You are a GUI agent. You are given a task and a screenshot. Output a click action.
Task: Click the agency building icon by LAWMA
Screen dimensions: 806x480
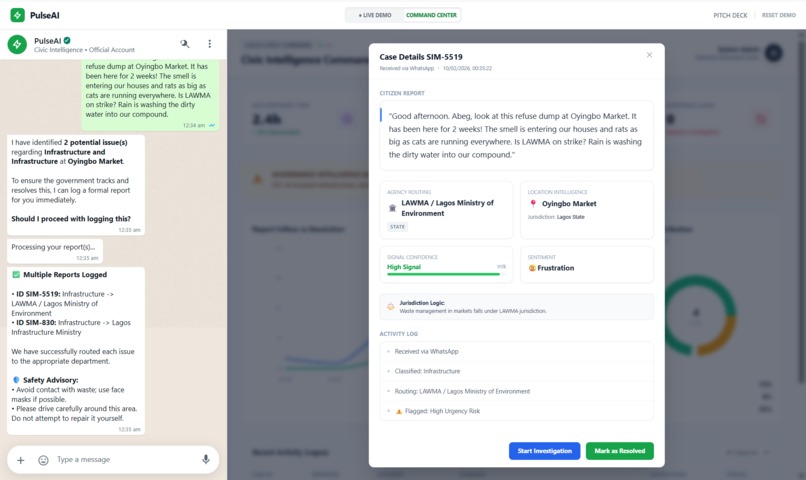pyautogui.click(x=392, y=208)
